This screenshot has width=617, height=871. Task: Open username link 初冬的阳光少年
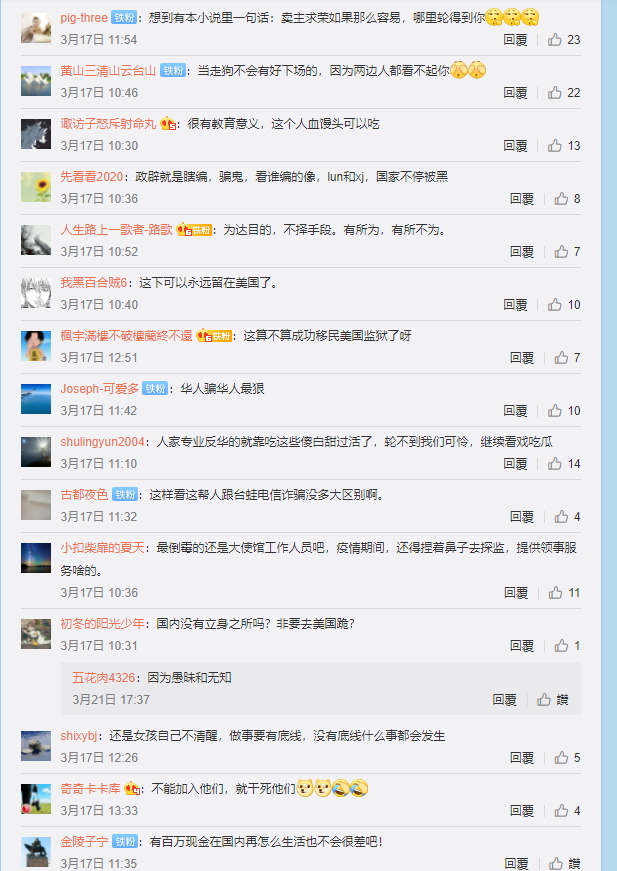coord(102,624)
